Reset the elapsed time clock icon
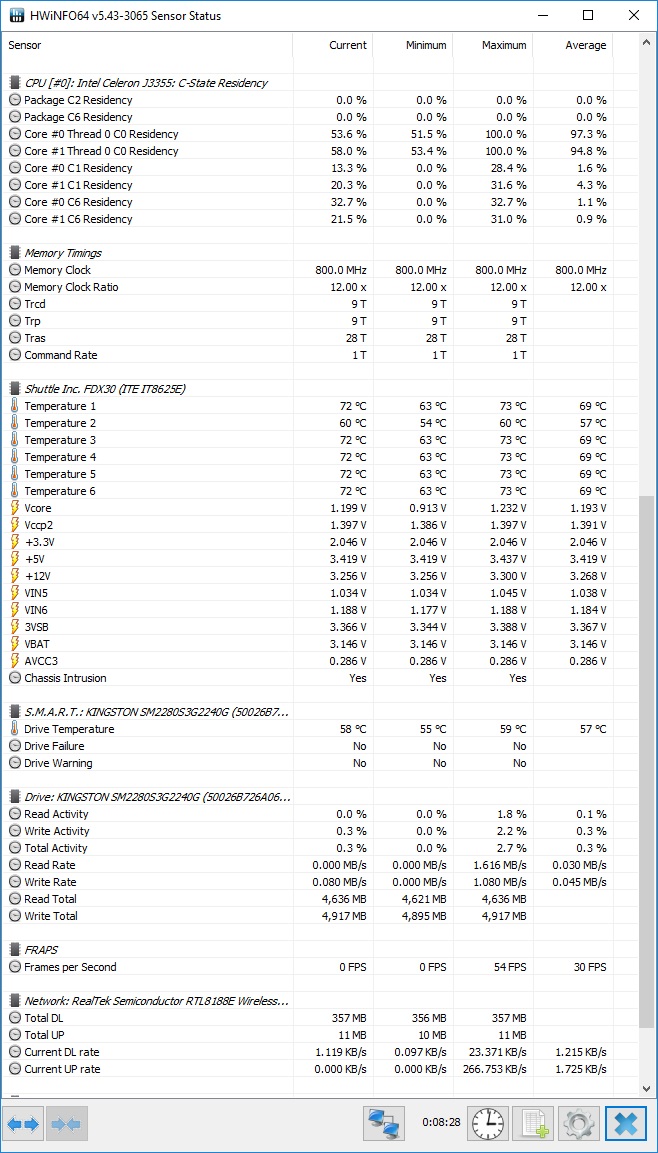This screenshot has width=658, height=1153. pyautogui.click(x=487, y=1123)
